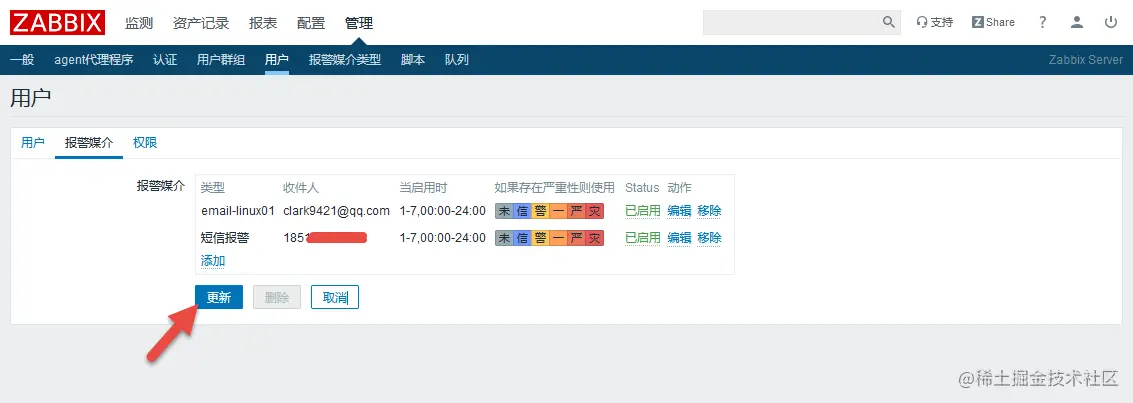The image size is (1133, 403).
Task: Click 1-7,00:00-24:00 in email-linux01 row
Action: coord(442,211)
